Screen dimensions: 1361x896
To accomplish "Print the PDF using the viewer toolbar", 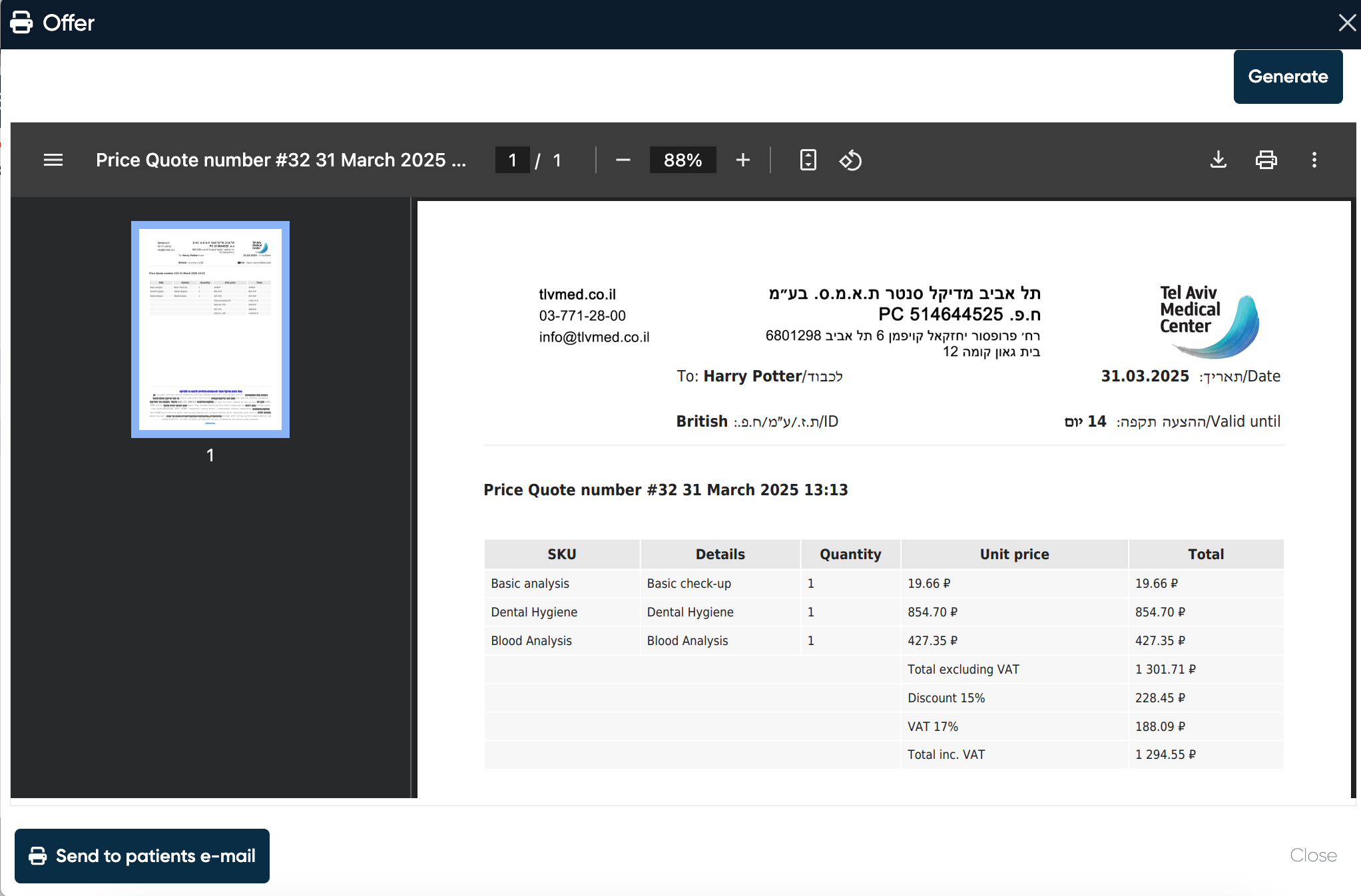I will pyautogui.click(x=1266, y=160).
